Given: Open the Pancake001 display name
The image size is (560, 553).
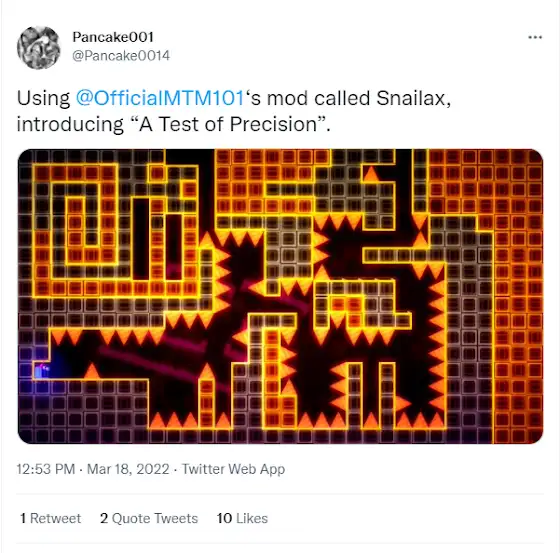Looking at the screenshot, I should (113, 37).
